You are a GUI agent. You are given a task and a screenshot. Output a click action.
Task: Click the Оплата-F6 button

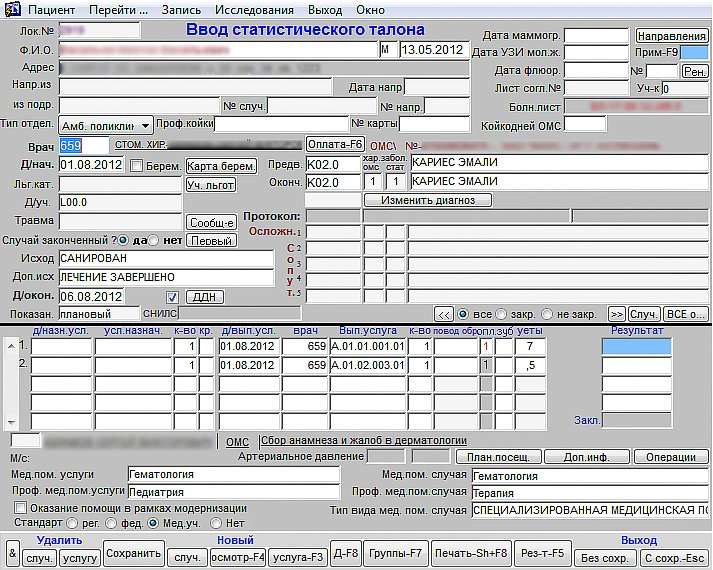click(x=335, y=145)
